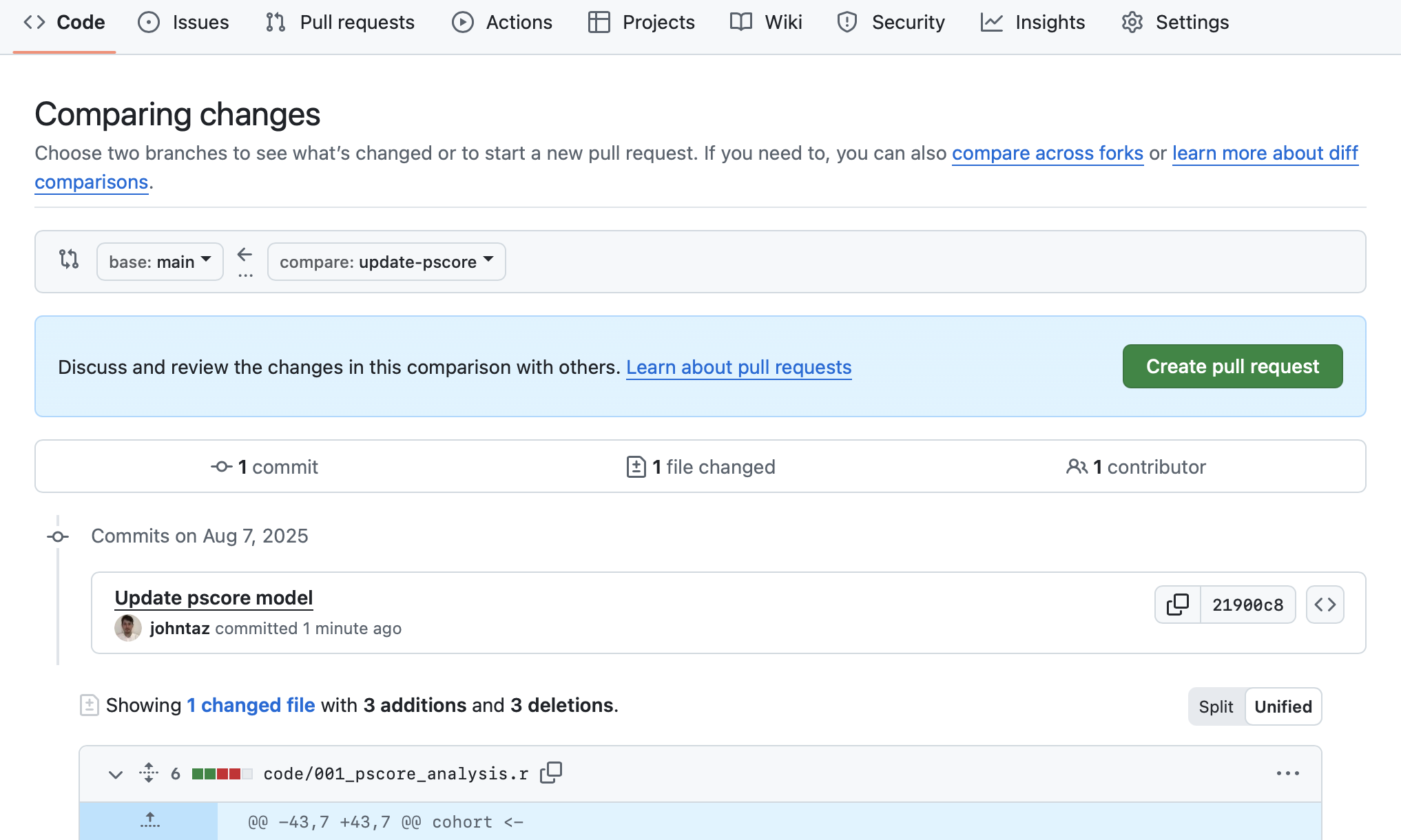Collapse the code/001_pscore_analysis.r file diff

pos(116,774)
